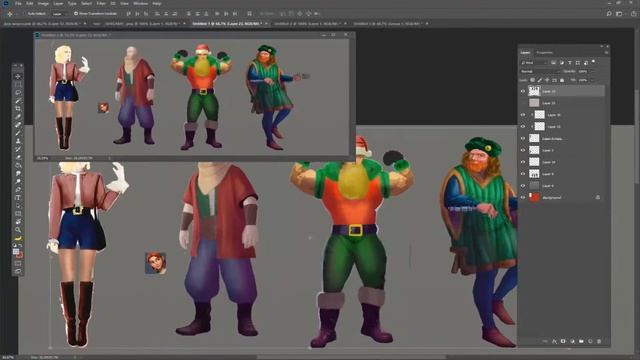Select the Rectangle shape tool
640x360 pixels.
point(18,214)
